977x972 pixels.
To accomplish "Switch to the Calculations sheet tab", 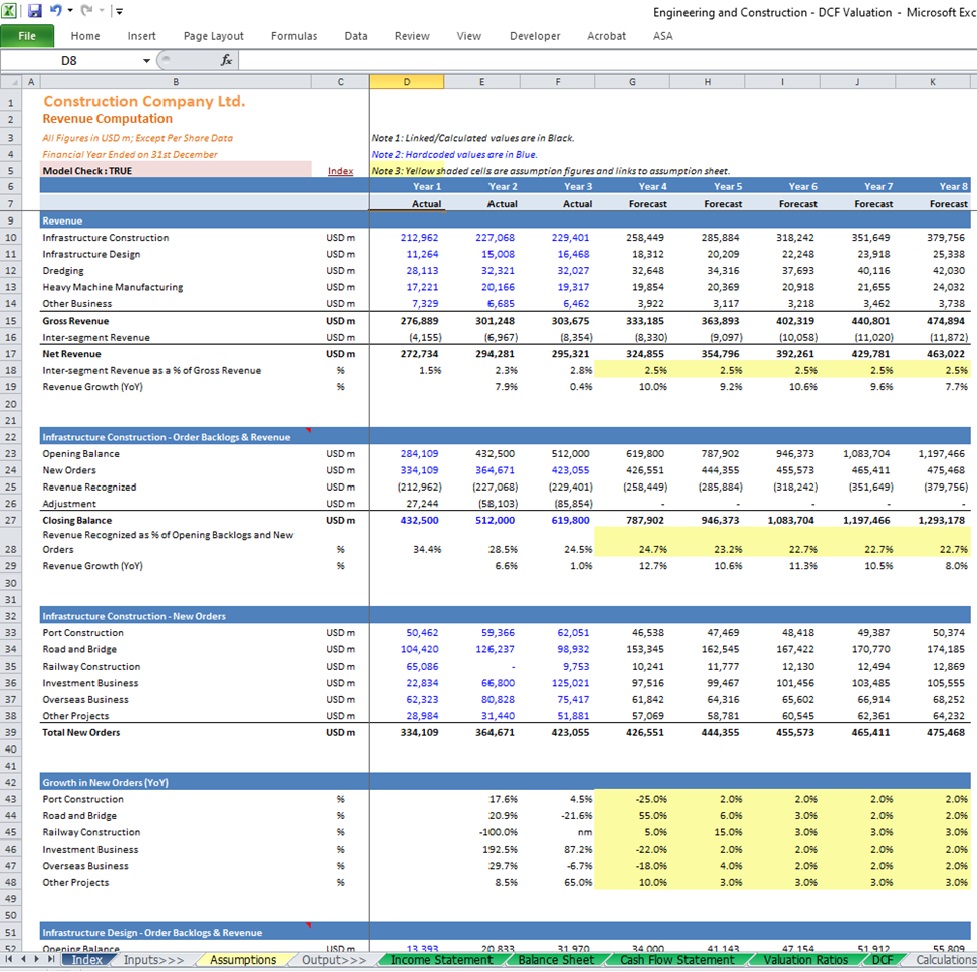I will coord(945,960).
